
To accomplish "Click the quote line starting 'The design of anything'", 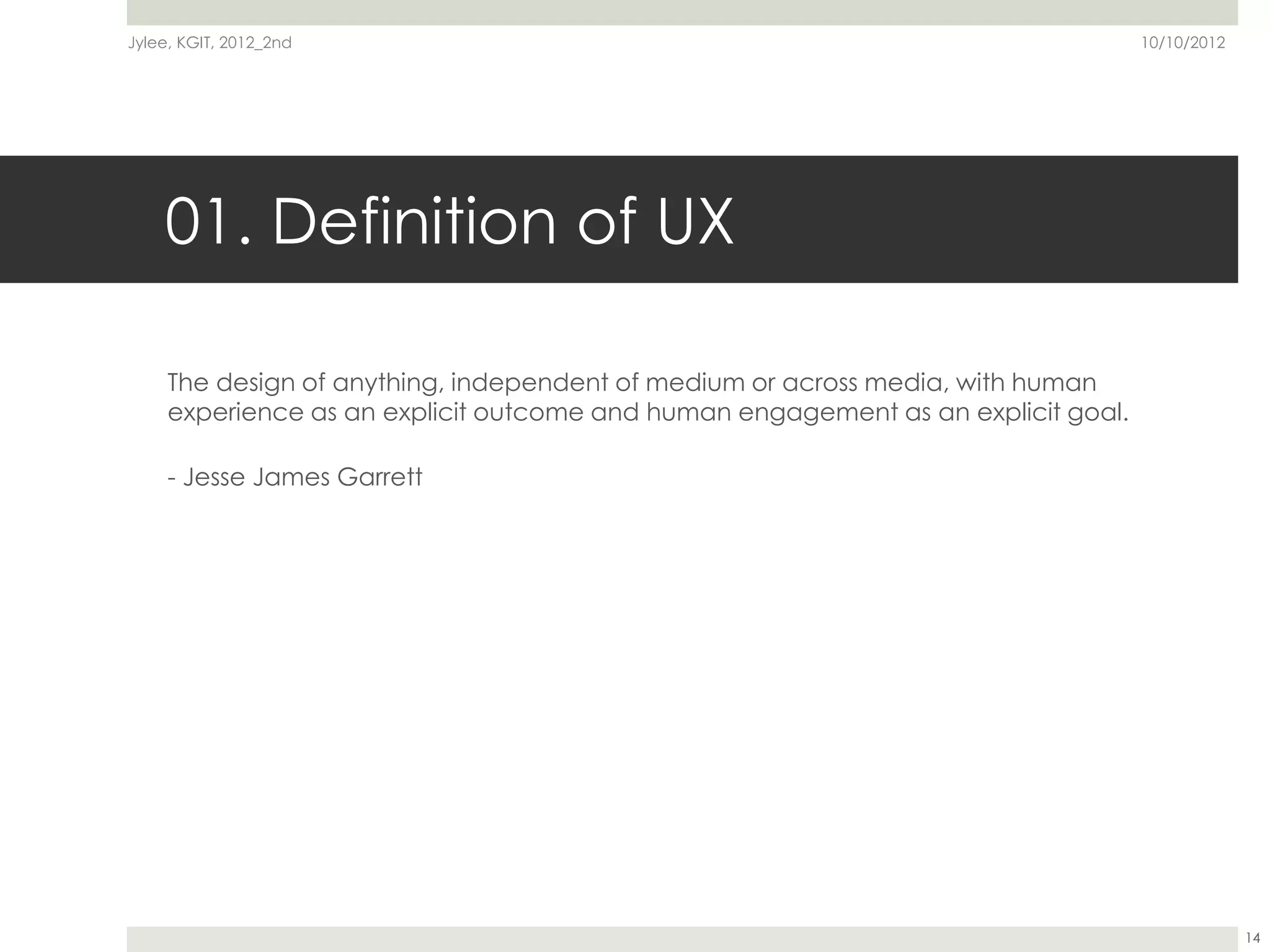I will pos(632,382).
